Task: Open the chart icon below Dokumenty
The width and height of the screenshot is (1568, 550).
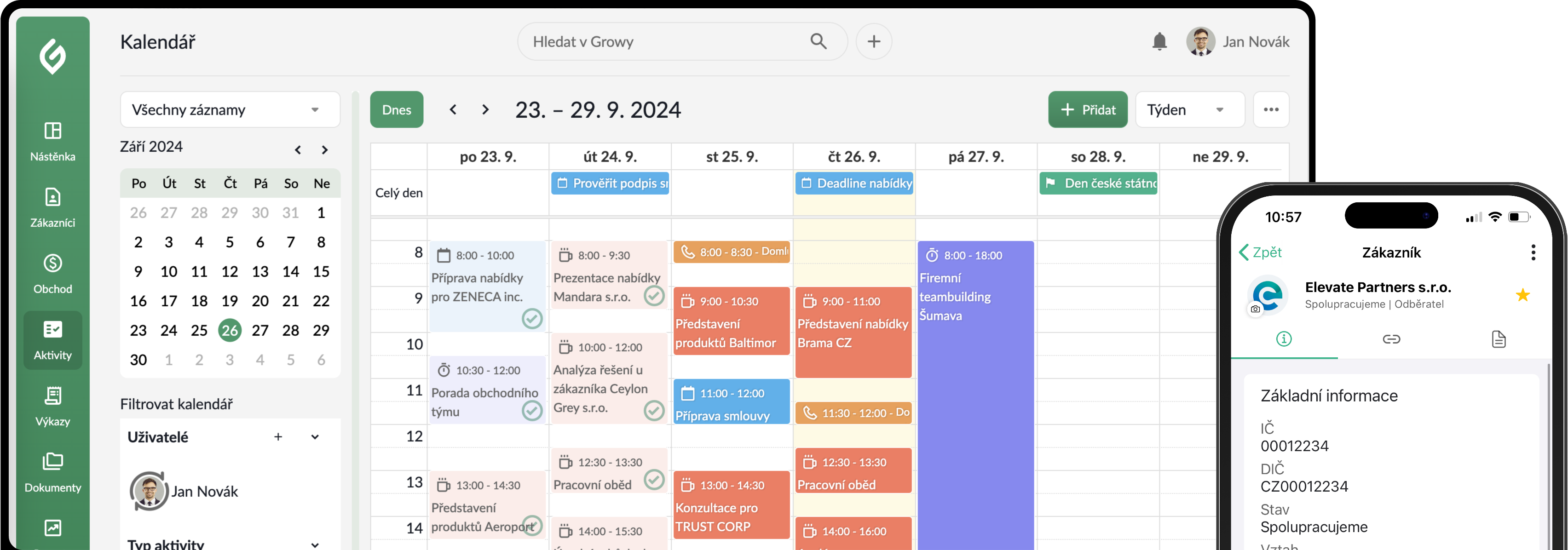Action: click(53, 528)
